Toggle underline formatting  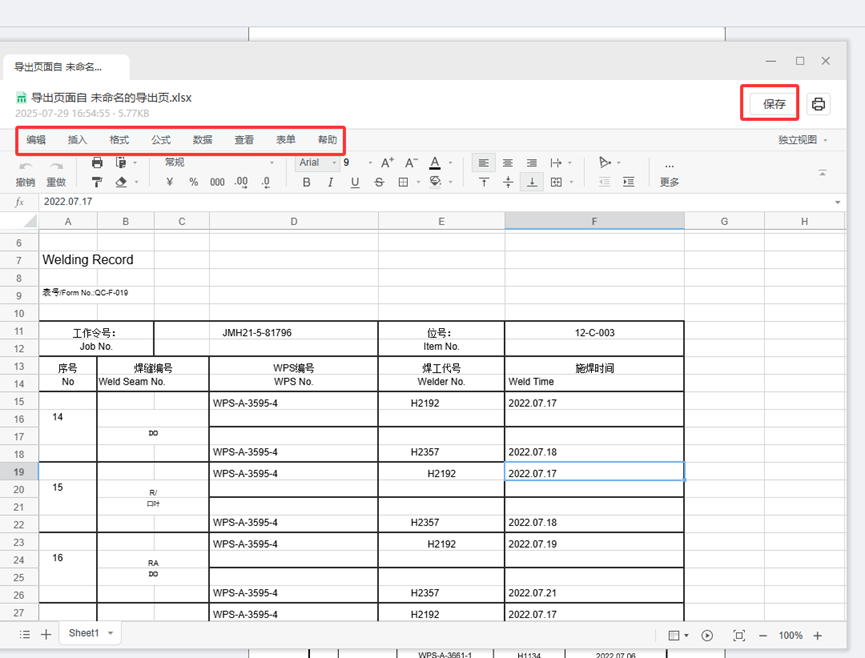pyautogui.click(x=354, y=182)
